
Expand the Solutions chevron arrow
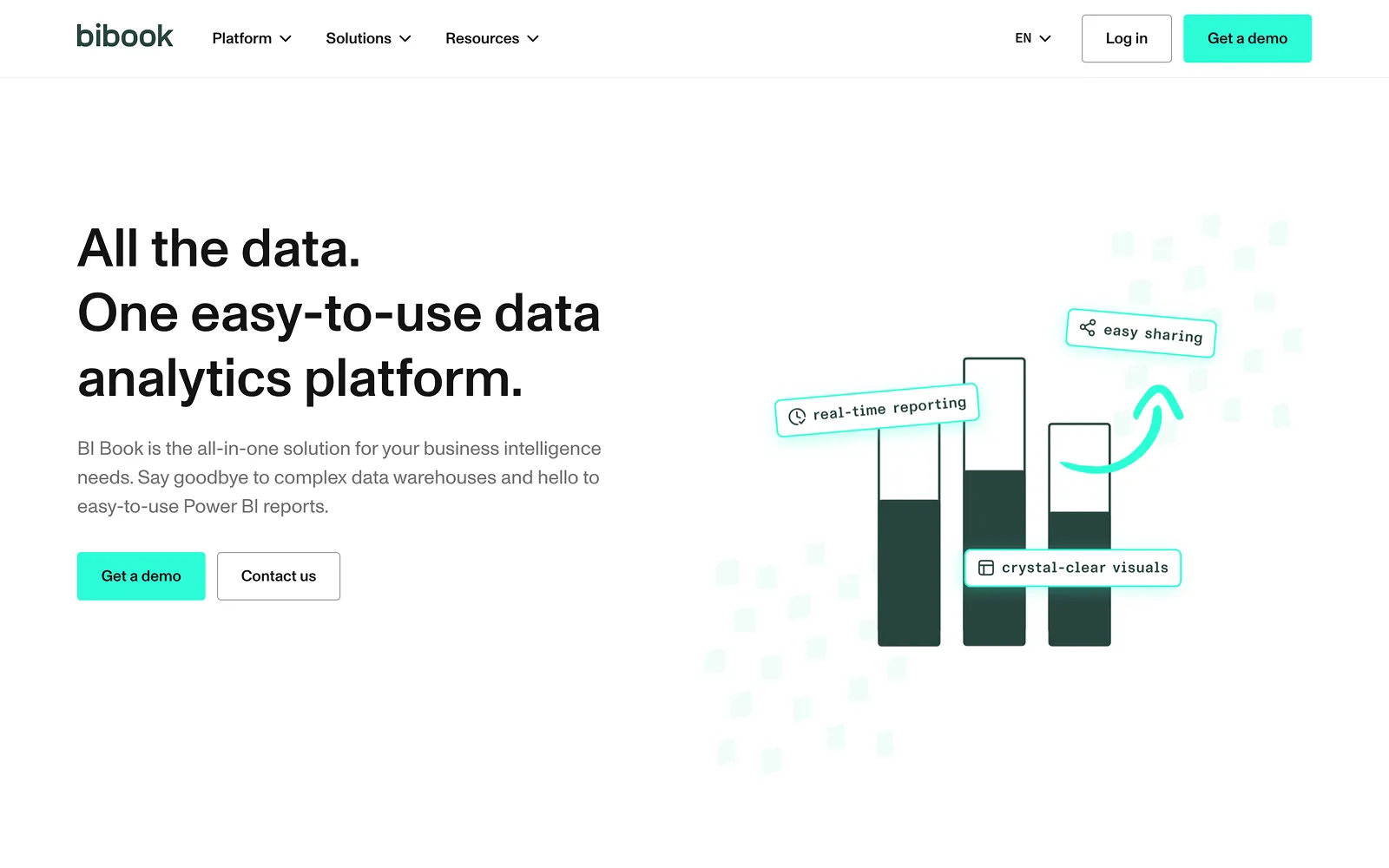(405, 39)
